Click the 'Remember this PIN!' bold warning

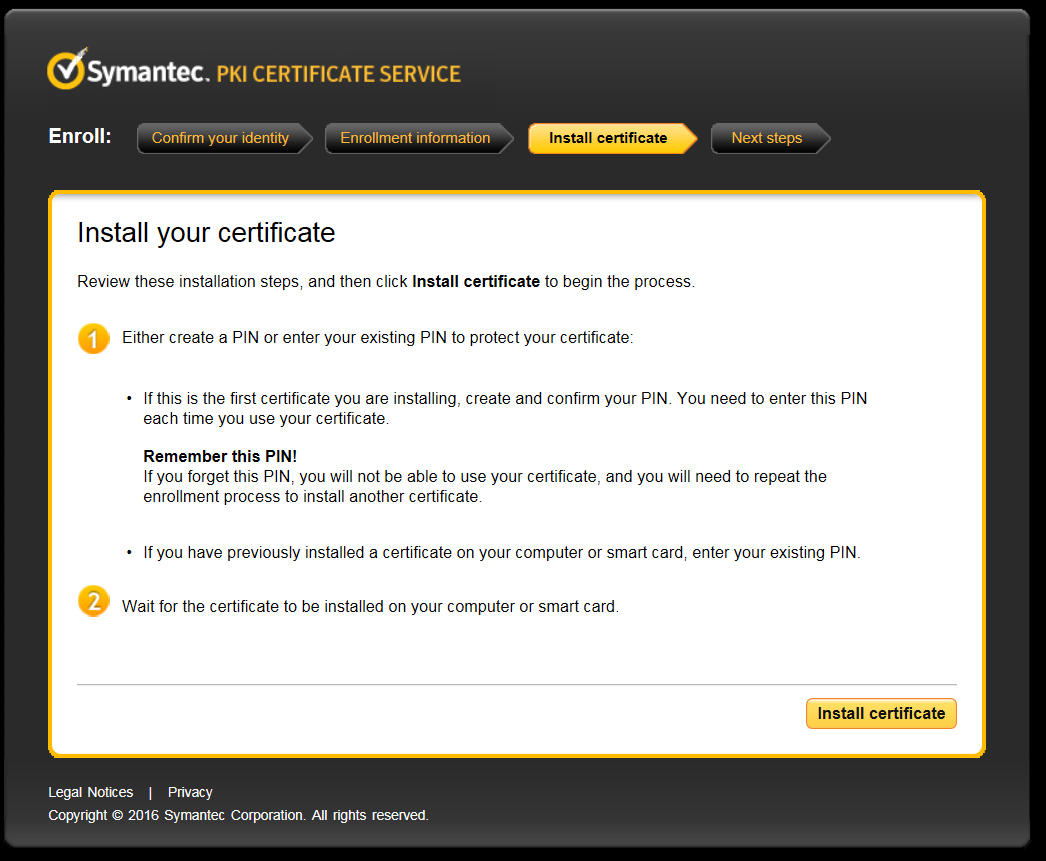click(x=220, y=457)
